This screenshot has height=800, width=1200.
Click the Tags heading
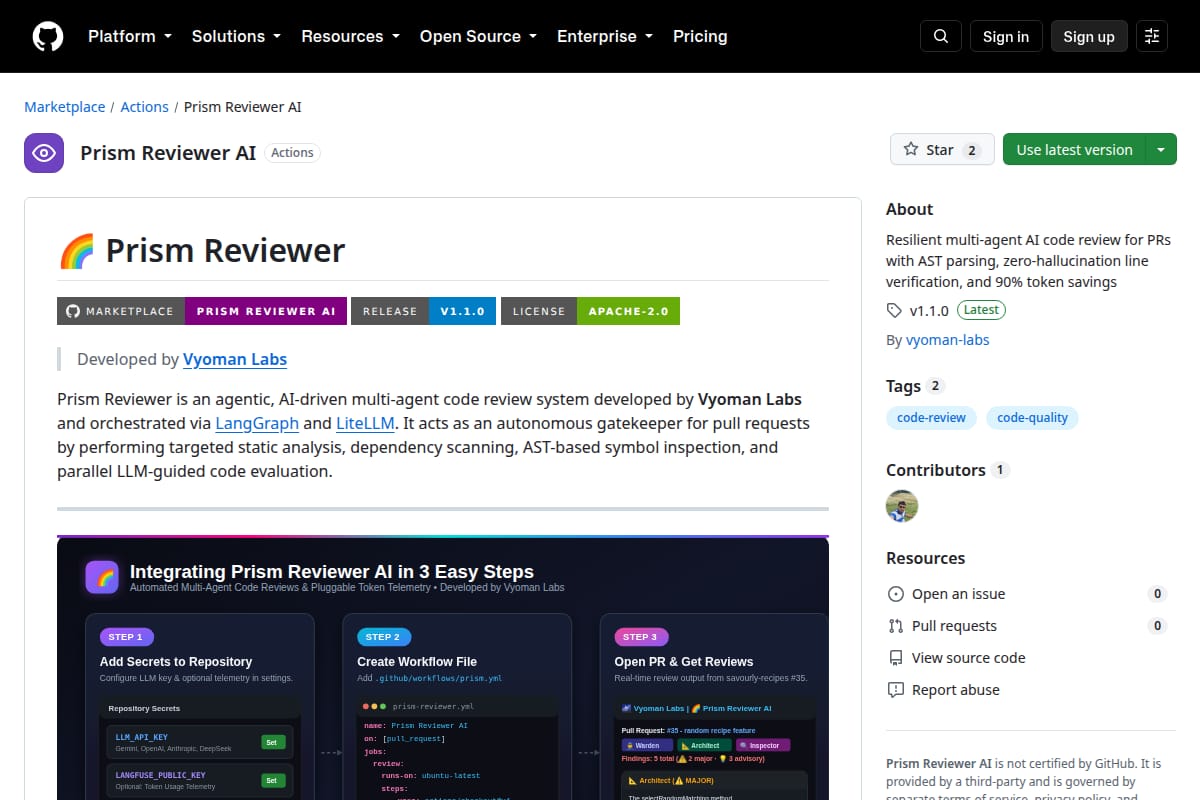(x=904, y=386)
